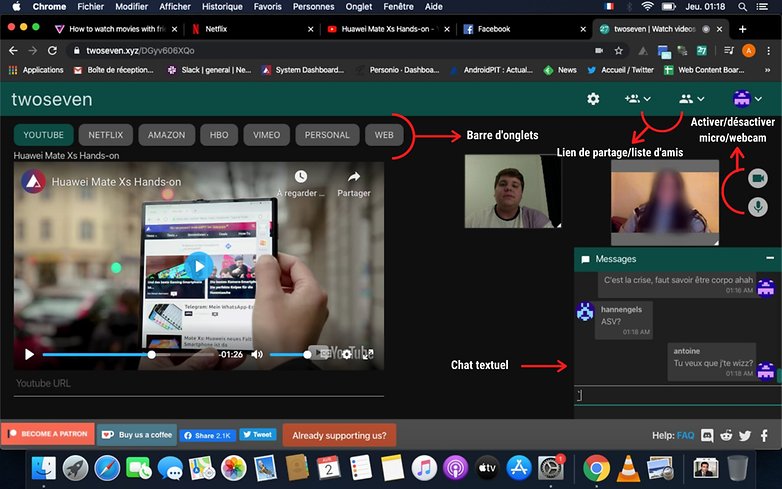This screenshot has height=489, width=782.
Task: Click the Facebook Share 2.1K button
Action: 207,435
